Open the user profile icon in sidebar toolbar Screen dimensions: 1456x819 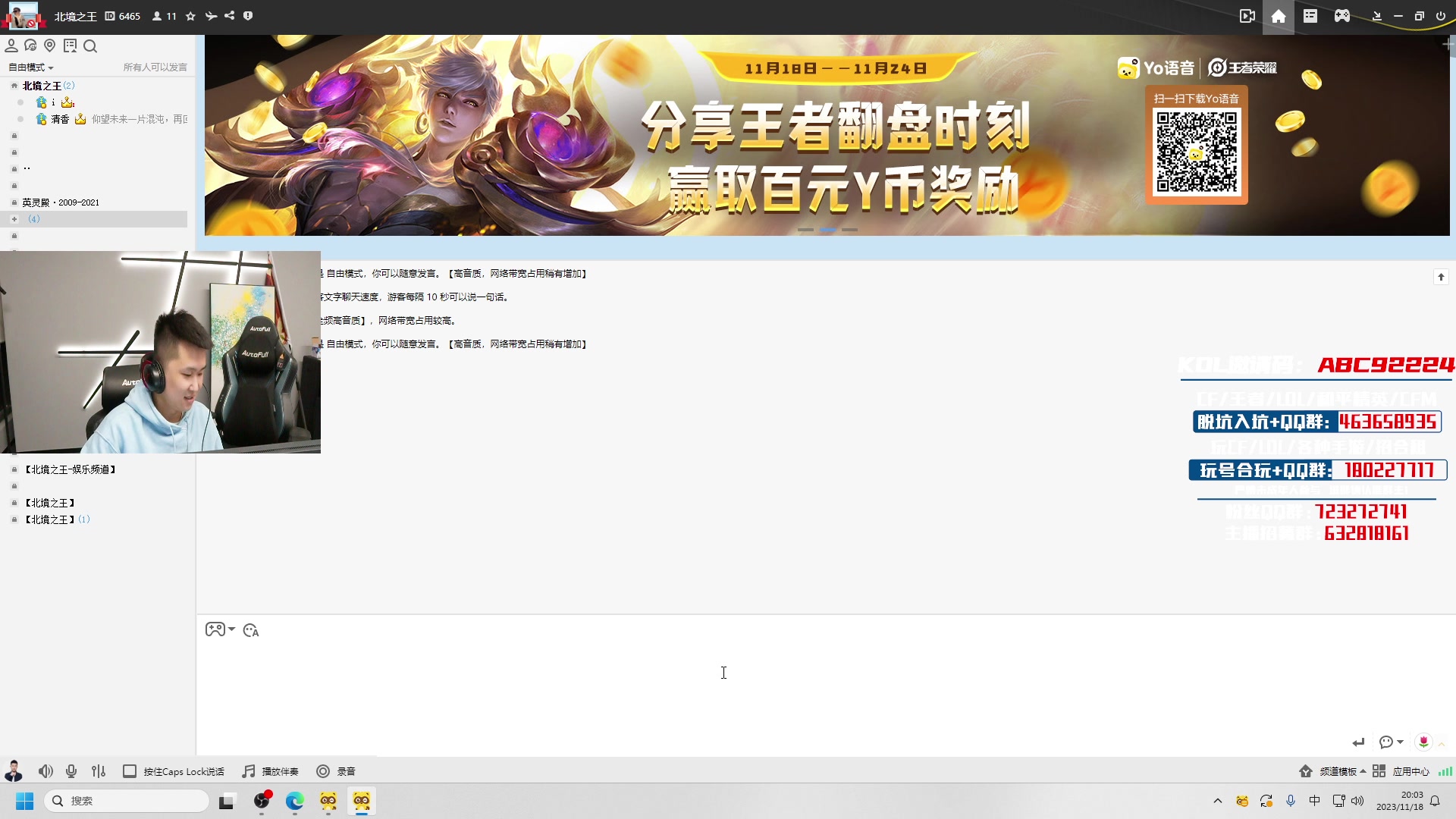[11, 46]
